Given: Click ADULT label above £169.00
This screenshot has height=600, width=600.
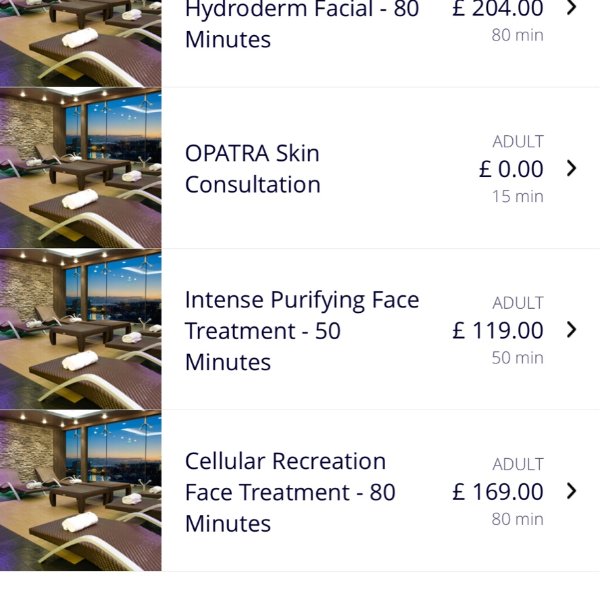Looking at the screenshot, I should [517, 464].
